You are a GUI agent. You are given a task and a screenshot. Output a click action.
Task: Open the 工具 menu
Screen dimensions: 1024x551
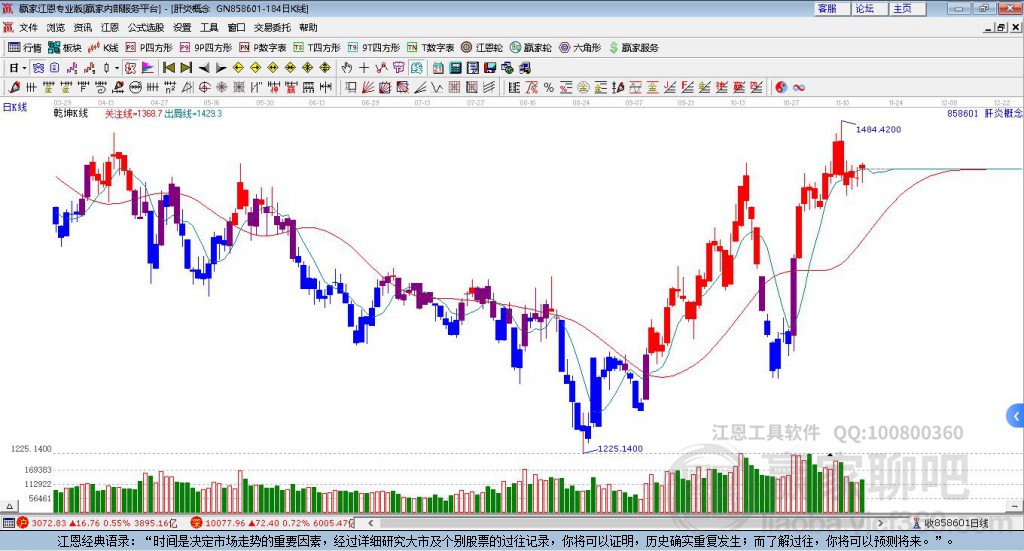(209, 27)
